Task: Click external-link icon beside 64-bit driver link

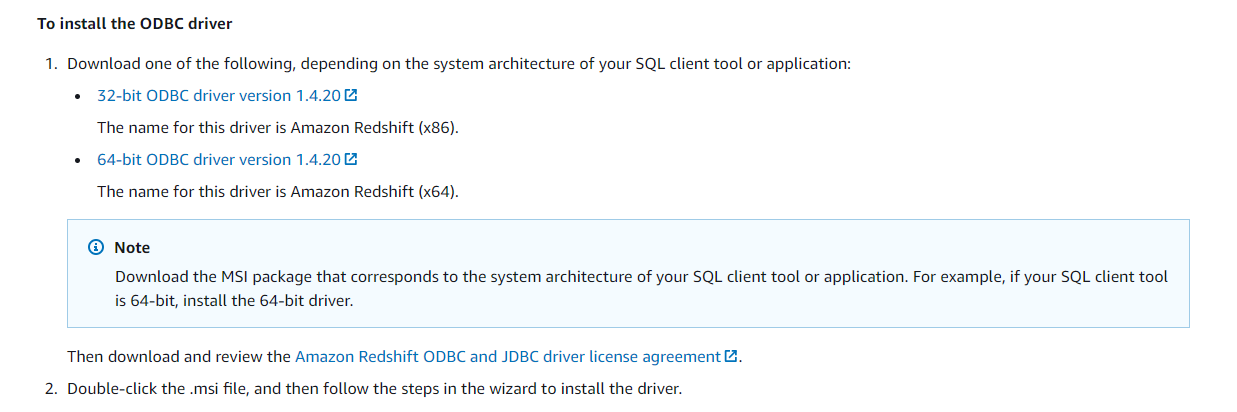Action: click(x=351, y=160)
